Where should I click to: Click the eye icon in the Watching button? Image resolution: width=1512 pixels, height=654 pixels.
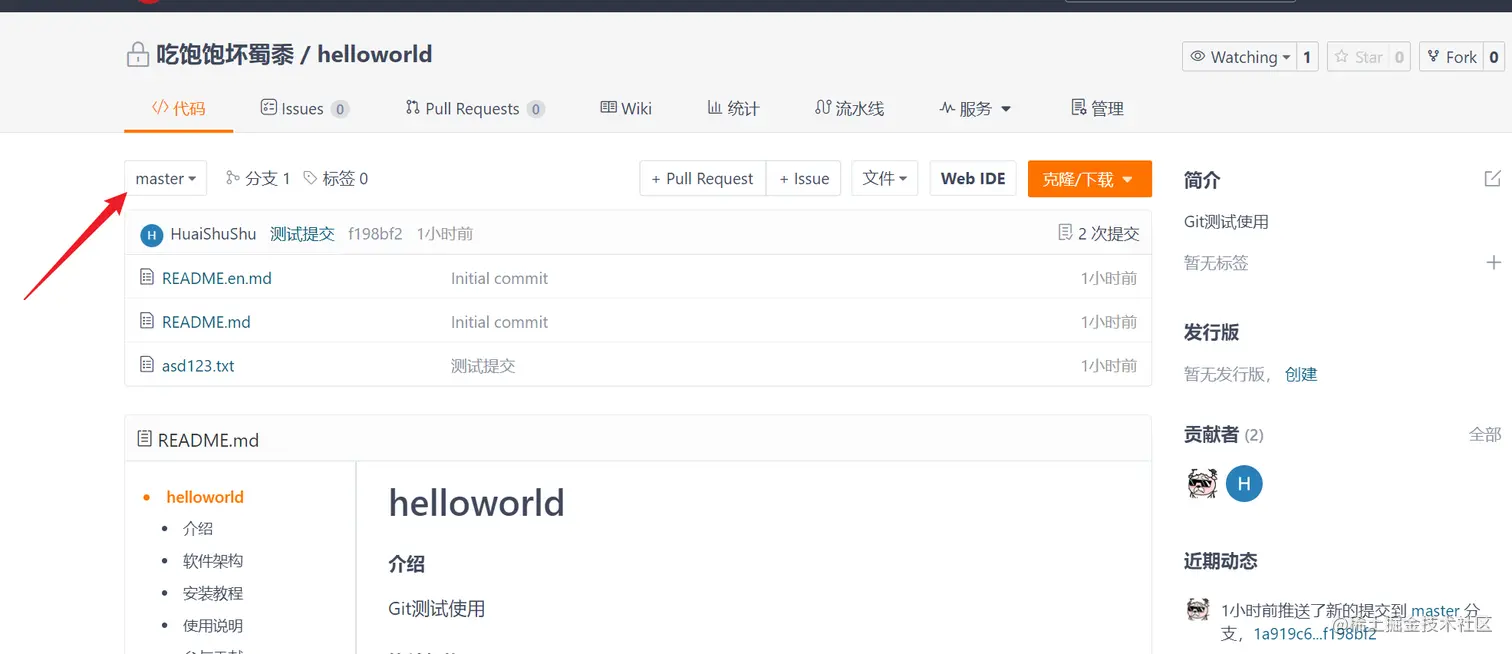click(1198, 57)
